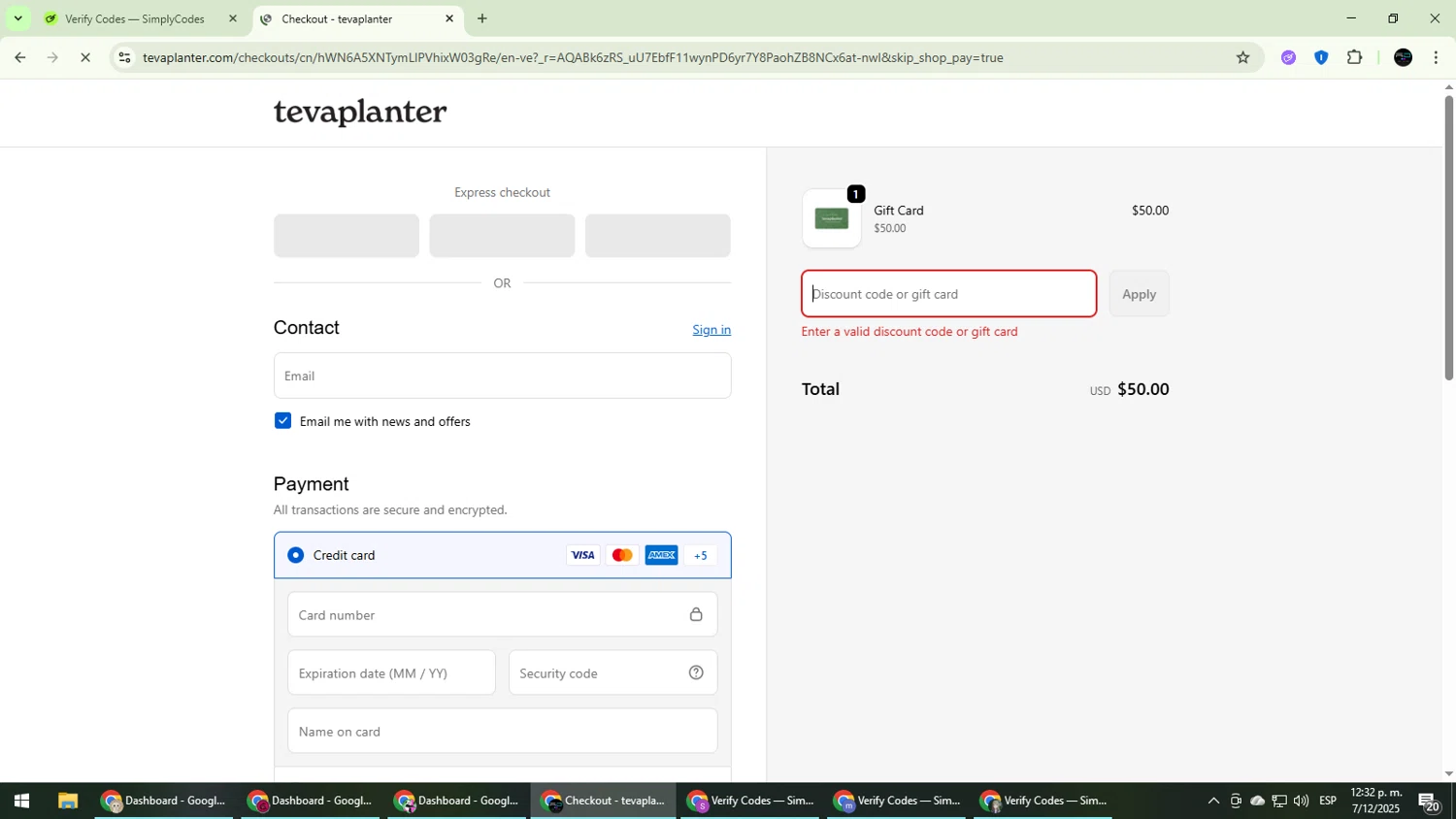Show hidden system tray icons
1456x819 pixels.
pos(1212,801)
